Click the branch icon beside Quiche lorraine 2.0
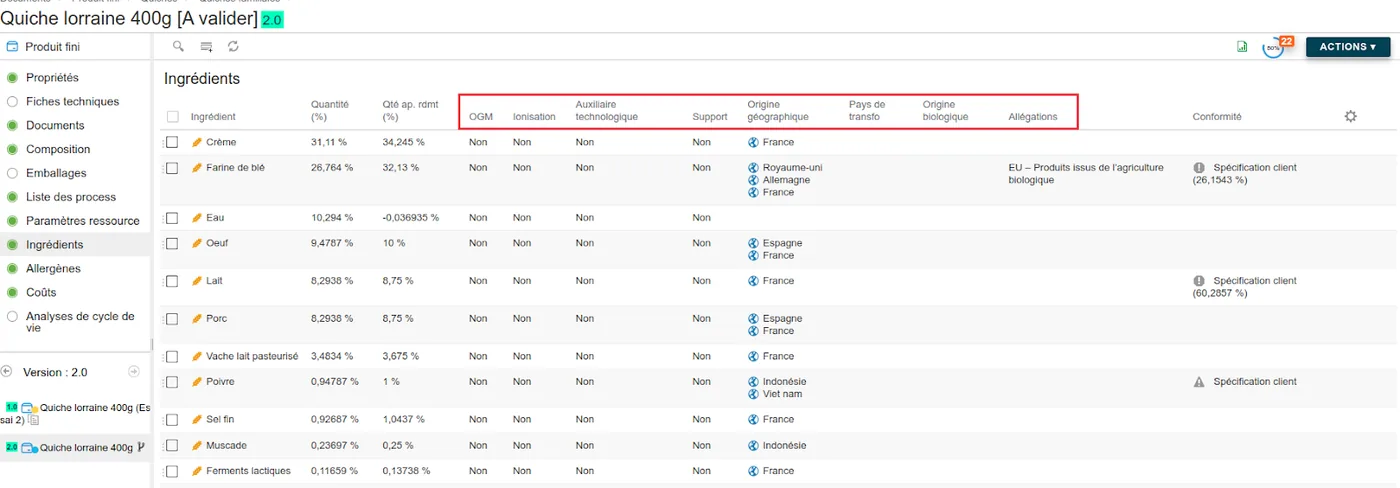 coord(141,447)
